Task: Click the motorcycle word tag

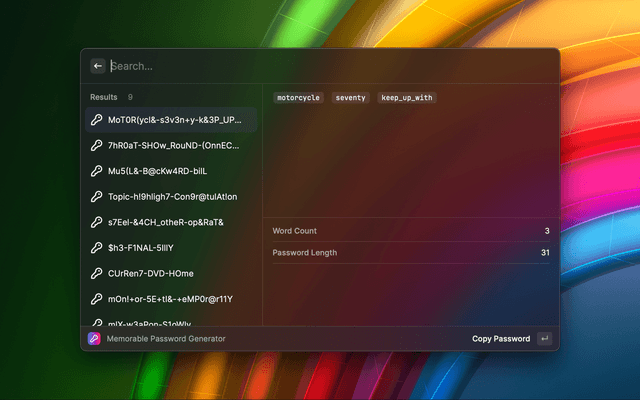Action: click(298, 98)
